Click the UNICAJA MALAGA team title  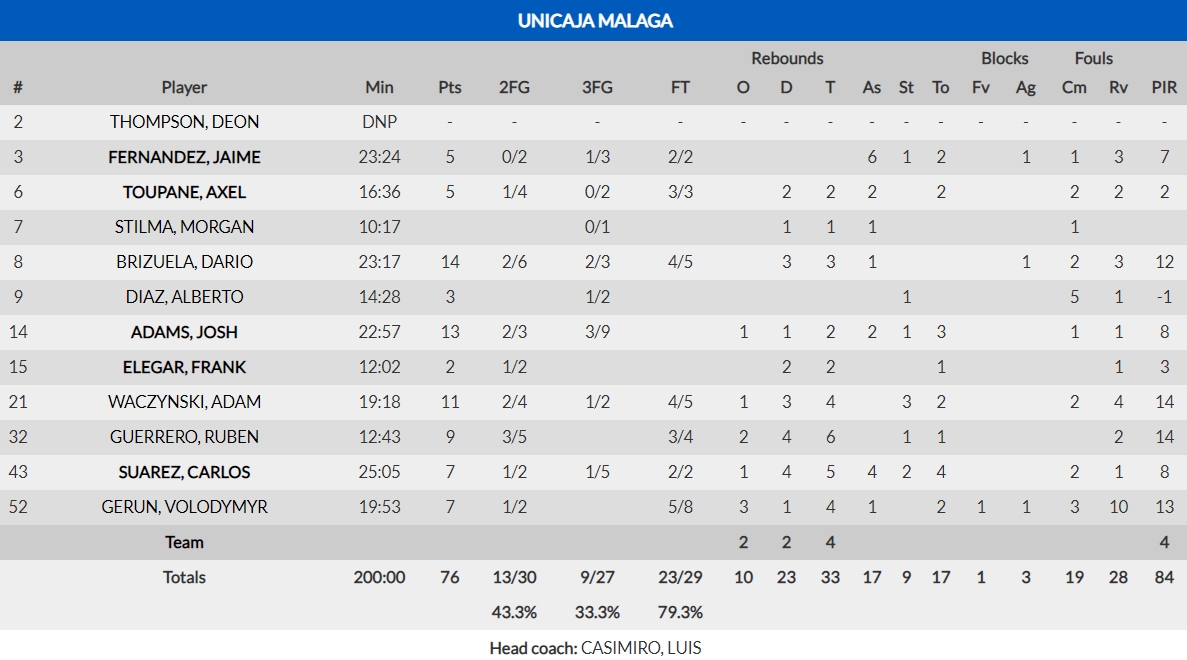594,20
